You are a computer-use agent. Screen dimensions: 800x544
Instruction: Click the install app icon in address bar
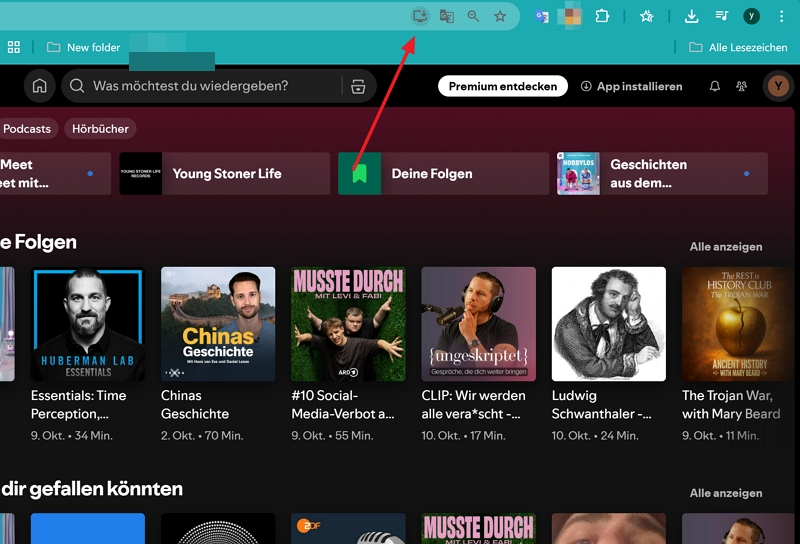(x=420, y=16)
